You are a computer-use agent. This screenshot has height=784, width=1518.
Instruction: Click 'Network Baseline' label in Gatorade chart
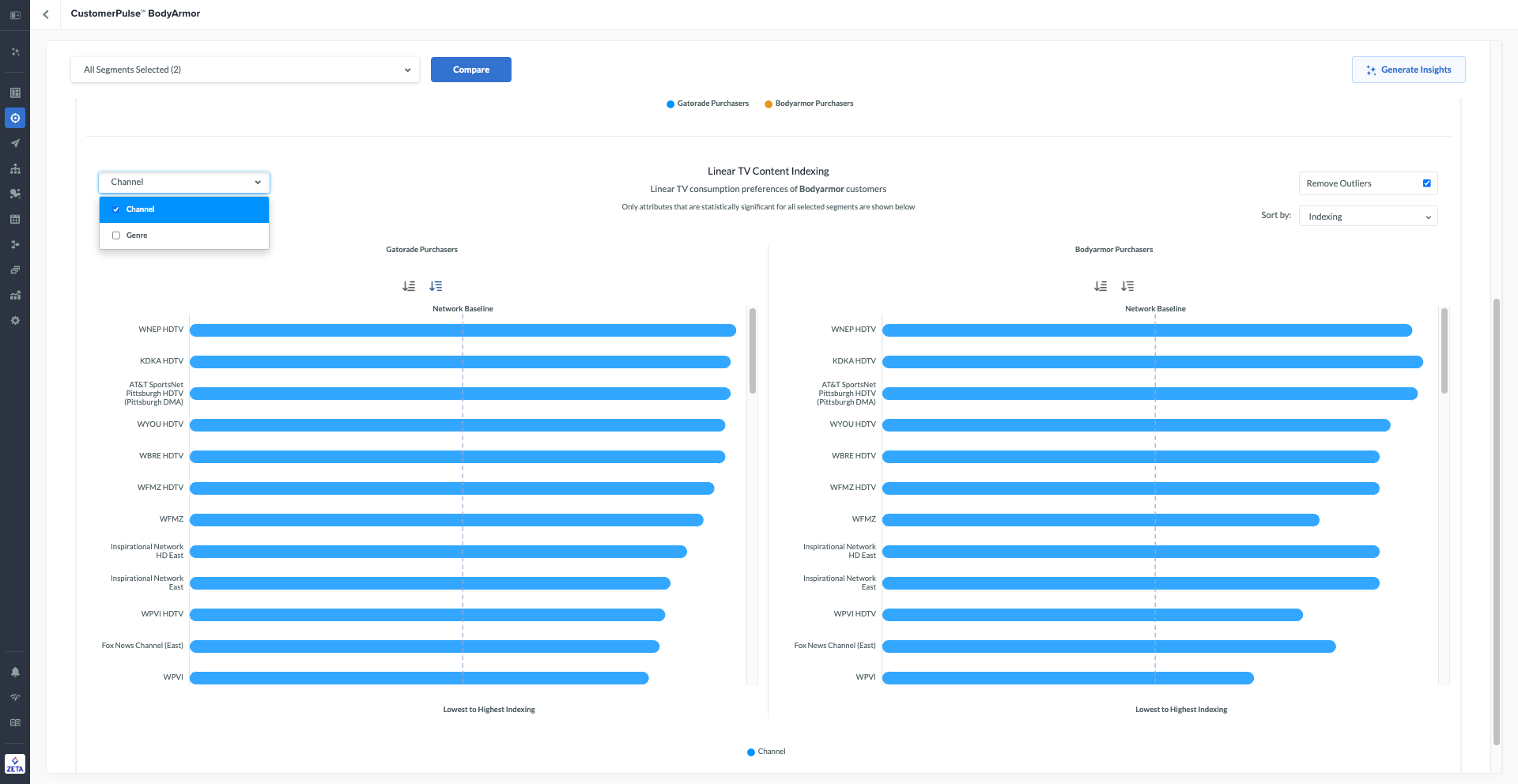[x=463, y=309]
